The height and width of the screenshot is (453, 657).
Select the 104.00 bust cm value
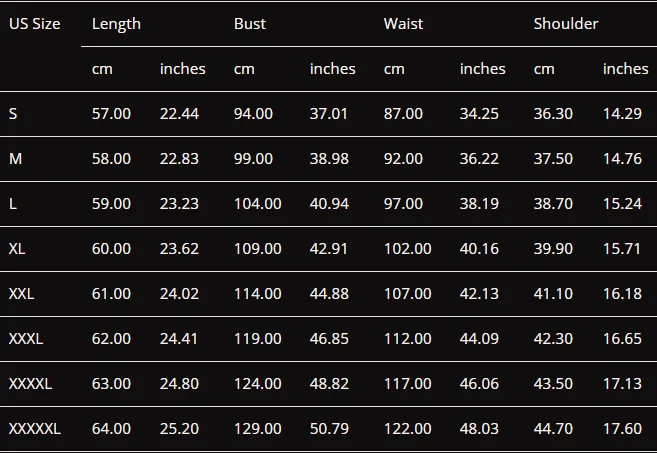click(257, 204)
